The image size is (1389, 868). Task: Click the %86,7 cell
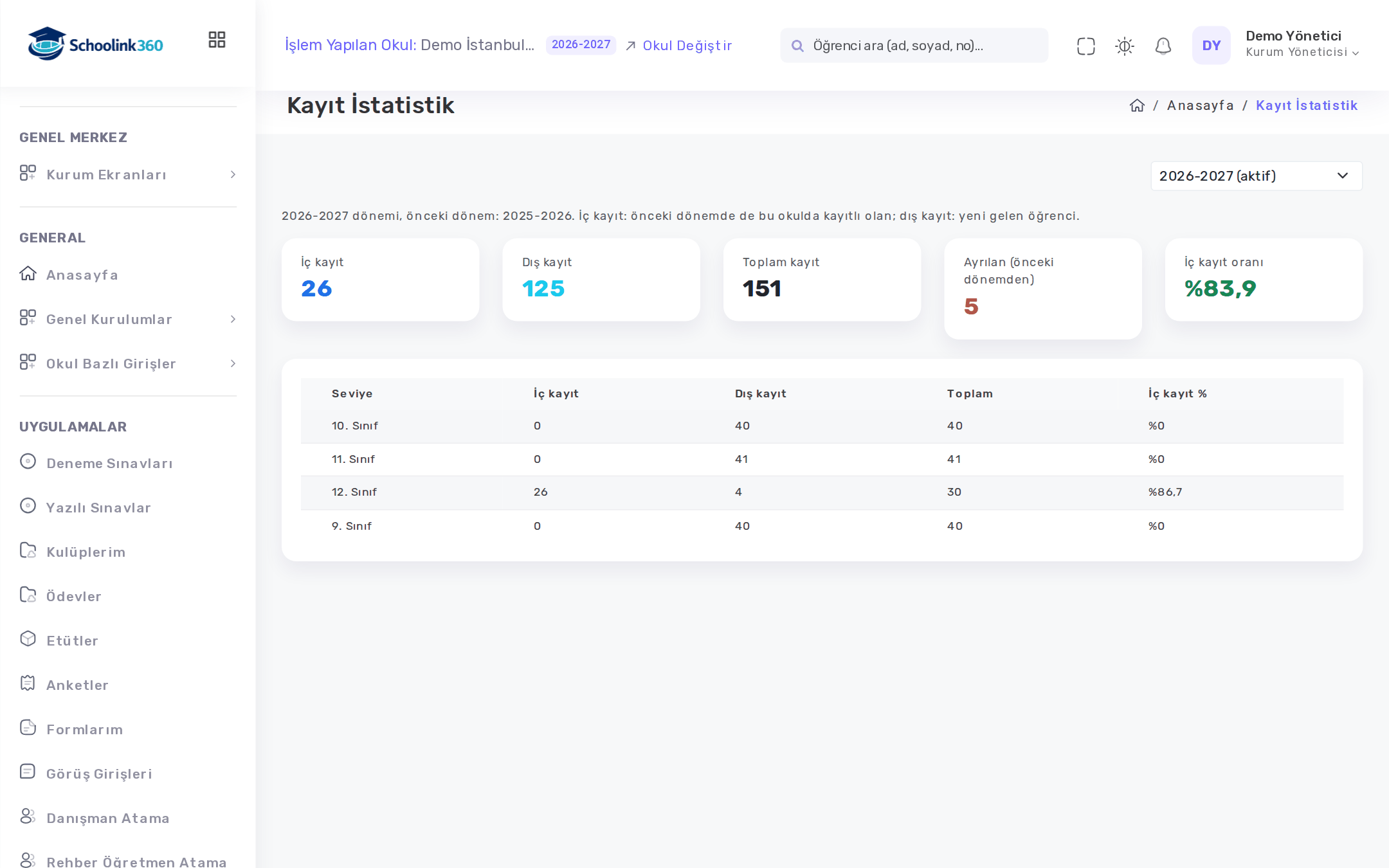[1165, 493]
